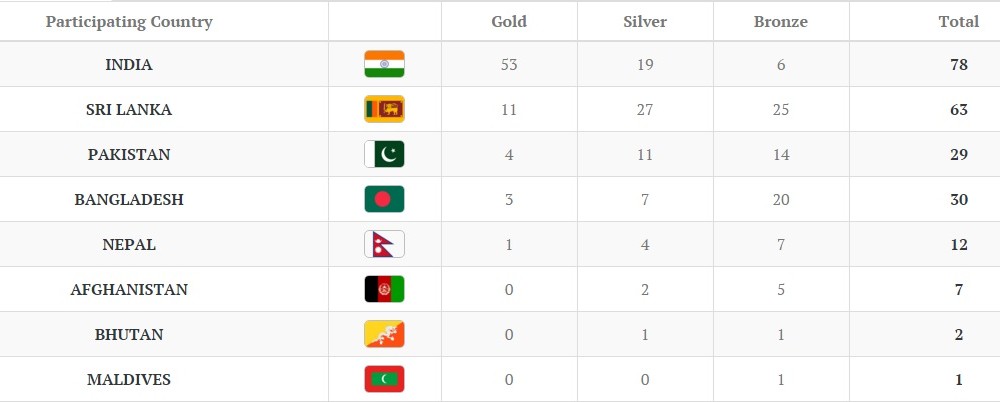Click the Silver column header

[x=645, y=22]
